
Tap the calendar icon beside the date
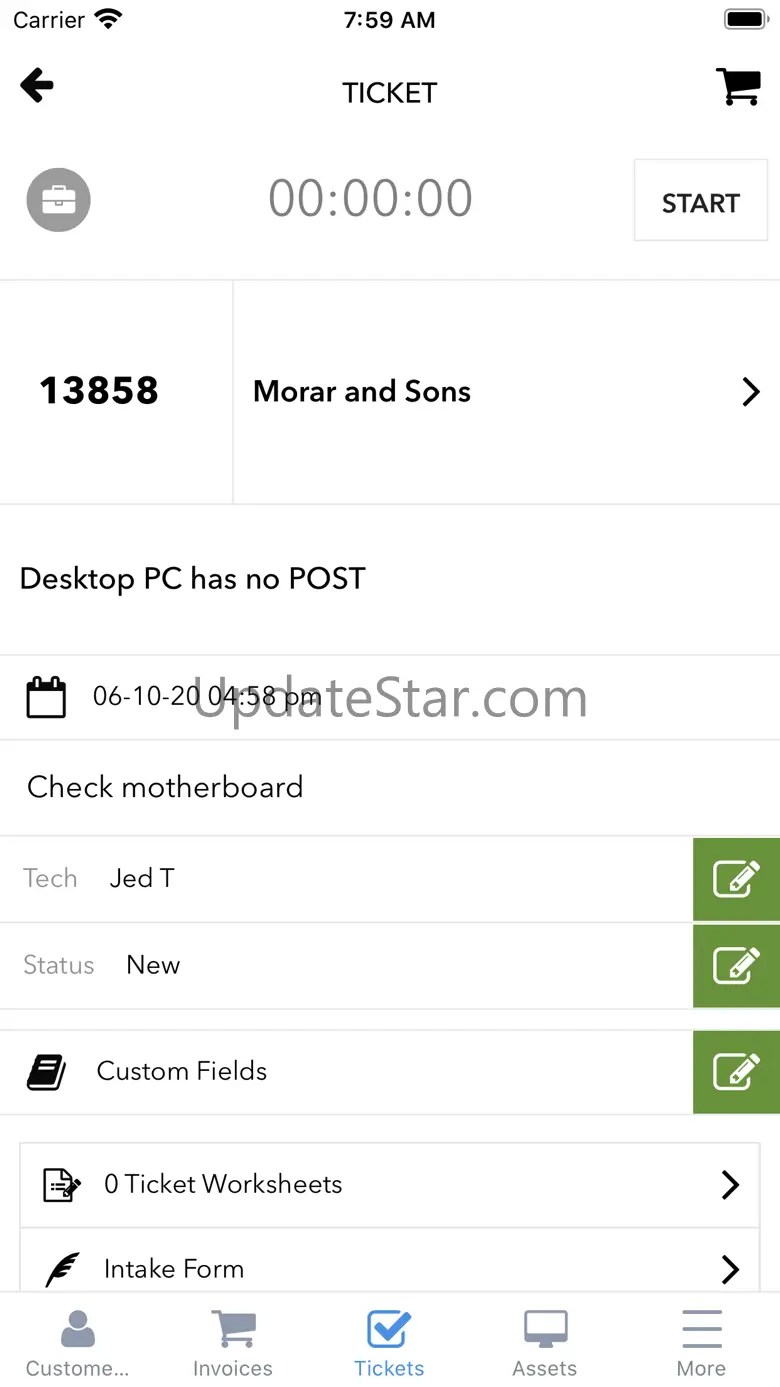pos(46,697)
